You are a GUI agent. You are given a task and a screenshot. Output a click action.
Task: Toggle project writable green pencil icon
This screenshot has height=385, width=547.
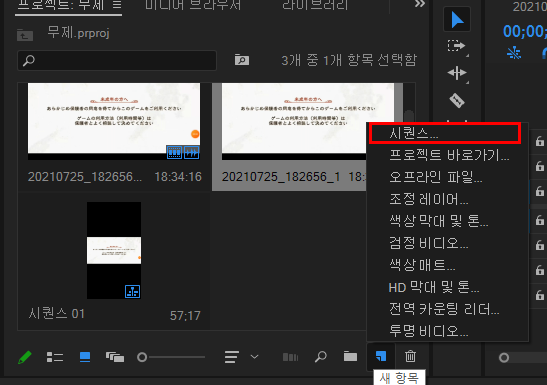click(24, 357)
